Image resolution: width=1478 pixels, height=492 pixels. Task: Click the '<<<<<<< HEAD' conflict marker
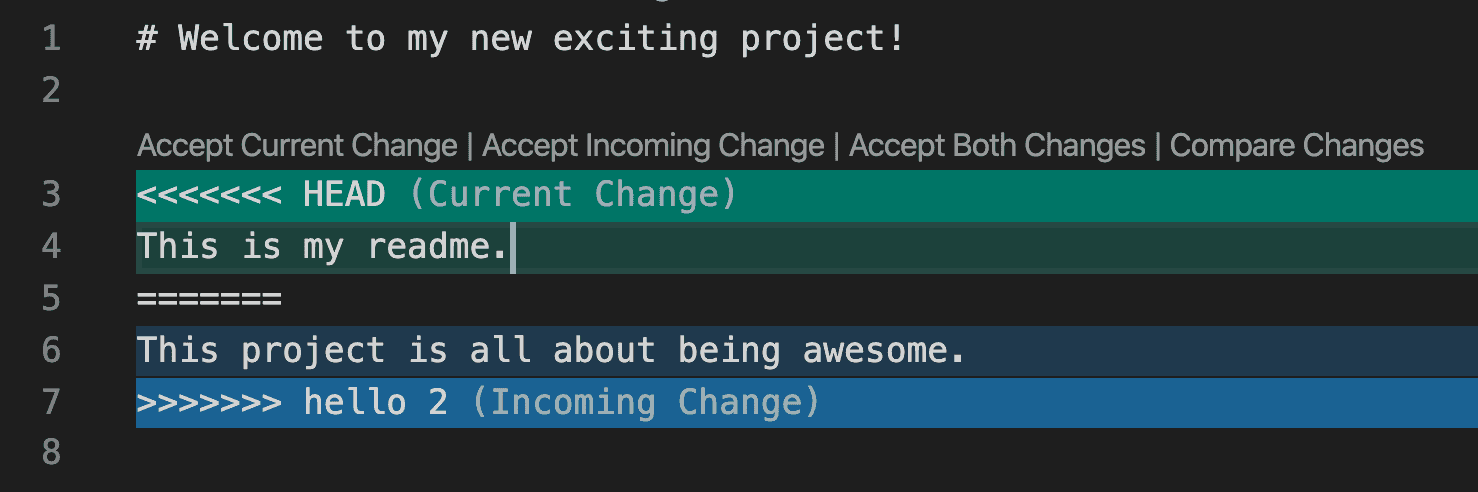pyautogui.click(x=261, y=194)
